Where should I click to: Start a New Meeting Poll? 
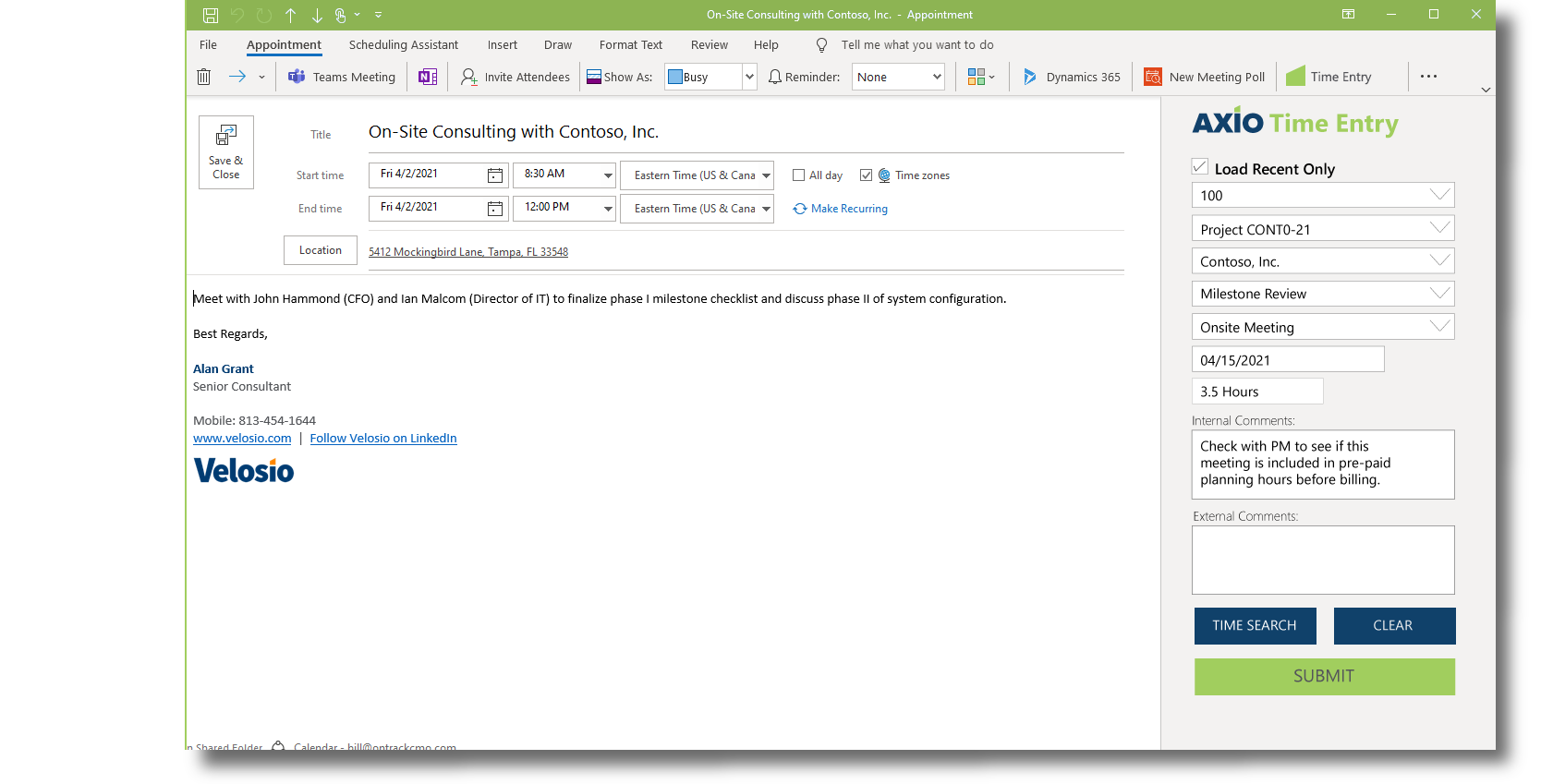click(x=1205, y=77)
